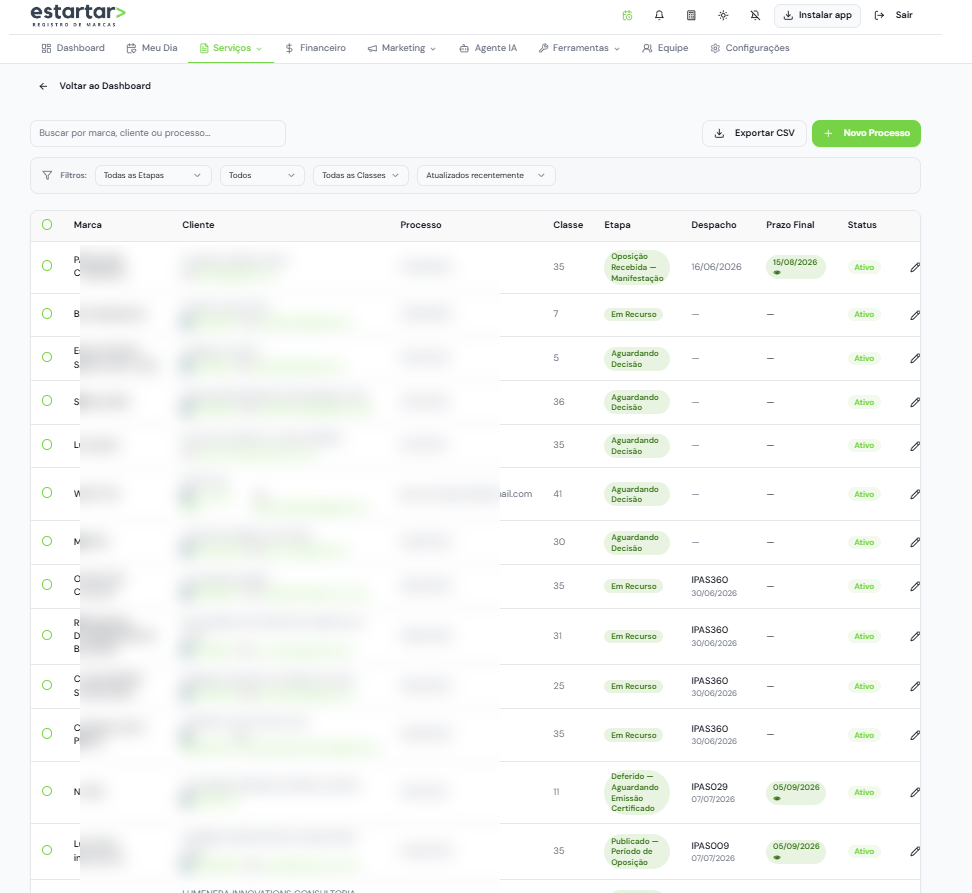Click Exportar CSV button
Image resolution: width=972 pixels, height=893 pixels.
[754, 133]
